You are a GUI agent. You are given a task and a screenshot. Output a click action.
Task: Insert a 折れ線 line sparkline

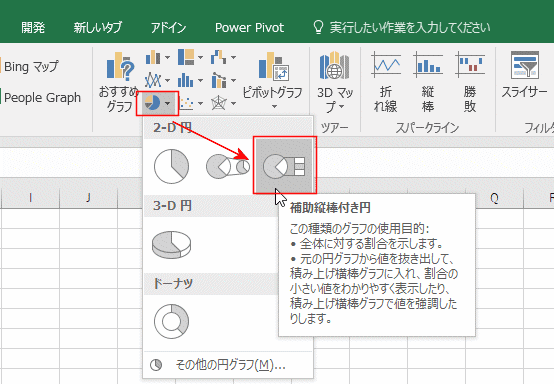(x=386, y=82)
